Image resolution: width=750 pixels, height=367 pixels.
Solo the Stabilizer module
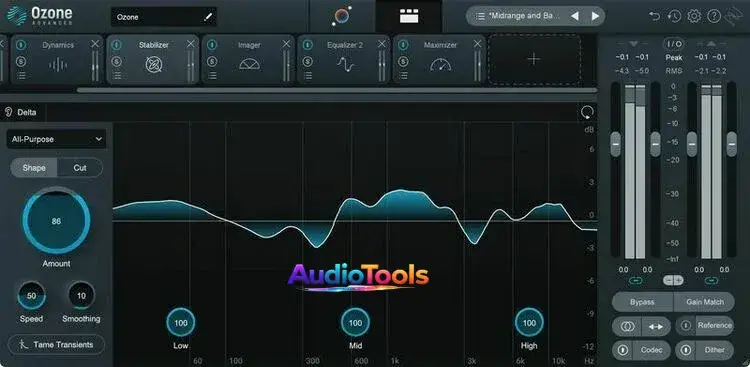pyautogui.click(x=116, y=61)
